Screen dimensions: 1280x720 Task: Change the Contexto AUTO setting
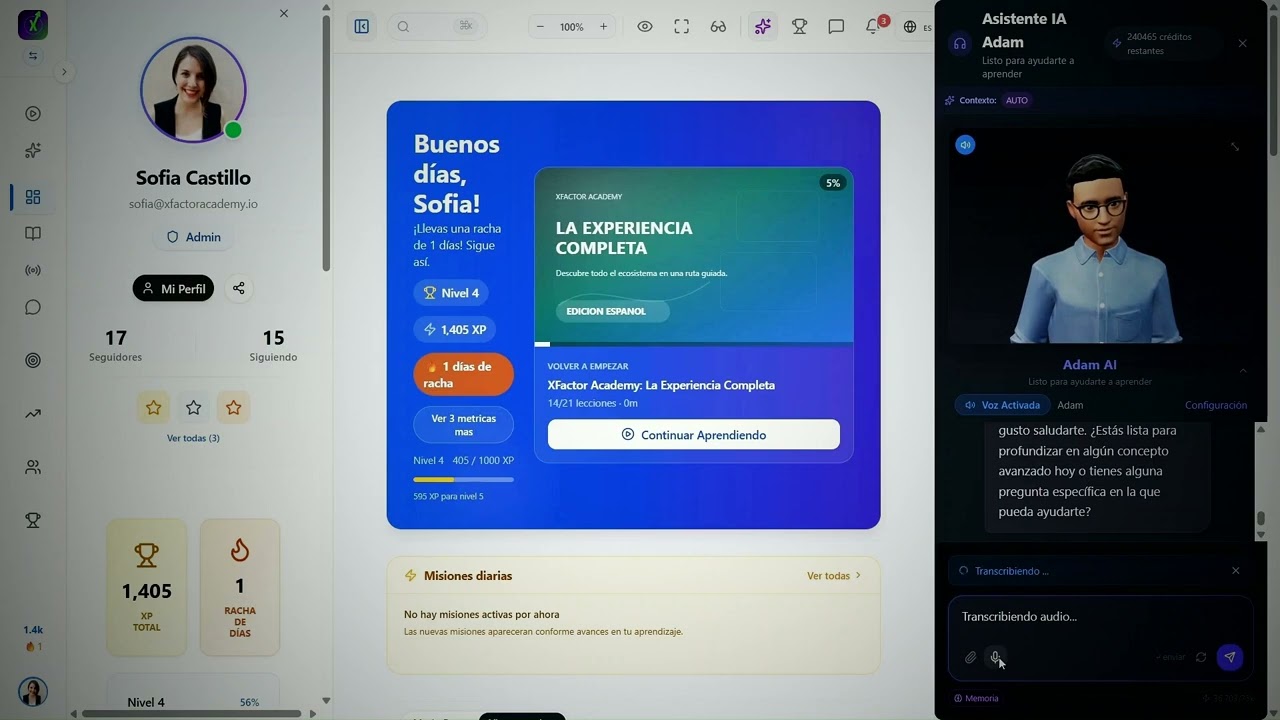click(1017, 100)
